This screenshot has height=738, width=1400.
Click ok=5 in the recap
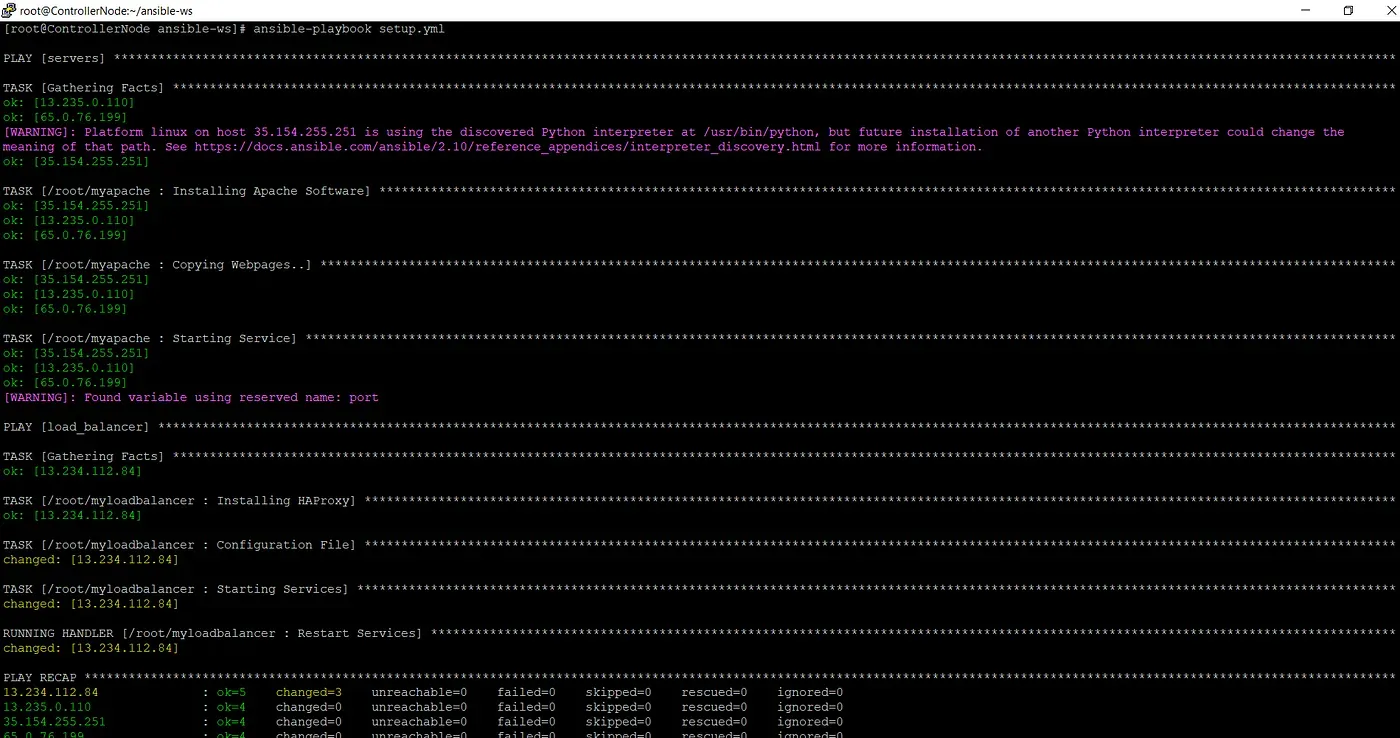(231, 692)
